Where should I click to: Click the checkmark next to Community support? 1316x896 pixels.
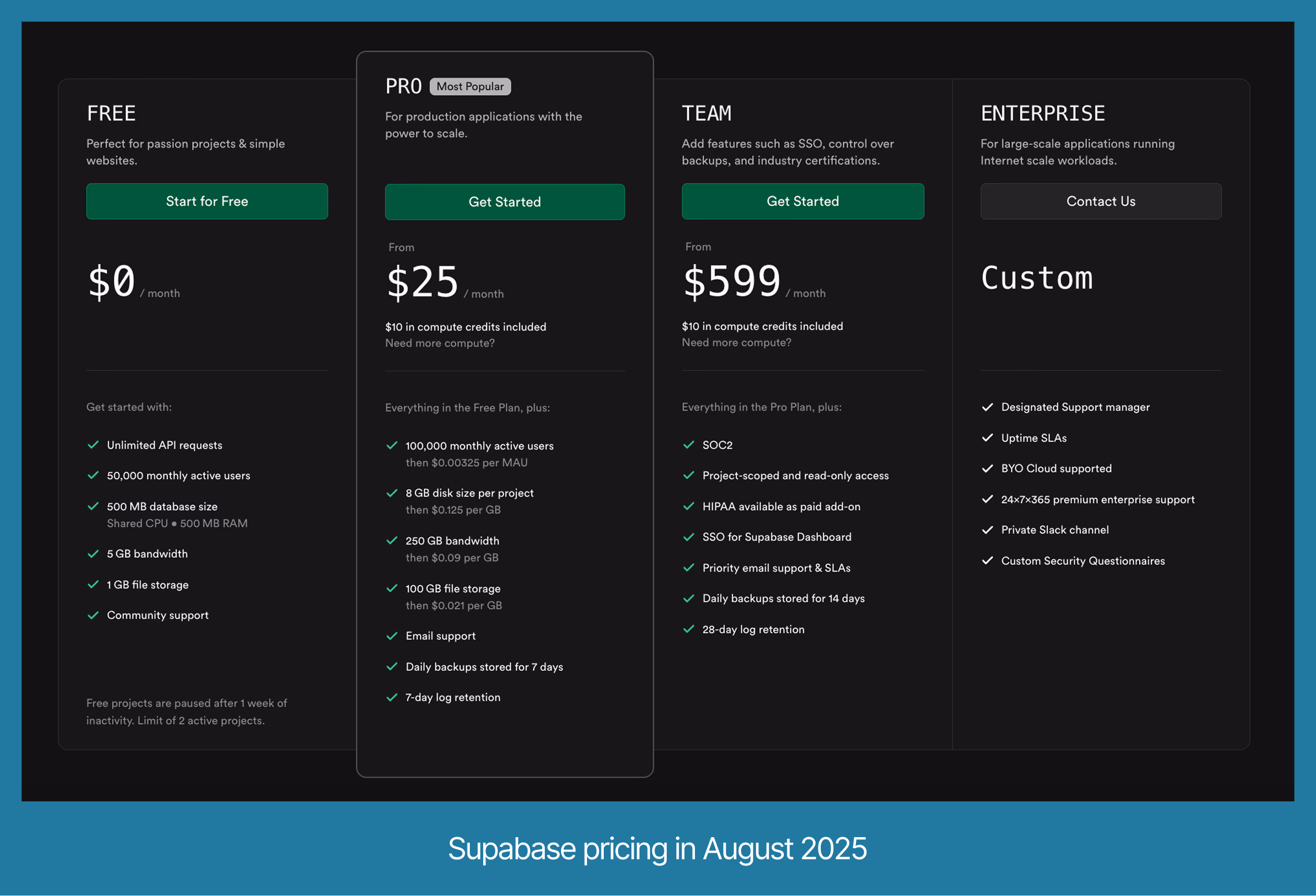click(94, 615)
